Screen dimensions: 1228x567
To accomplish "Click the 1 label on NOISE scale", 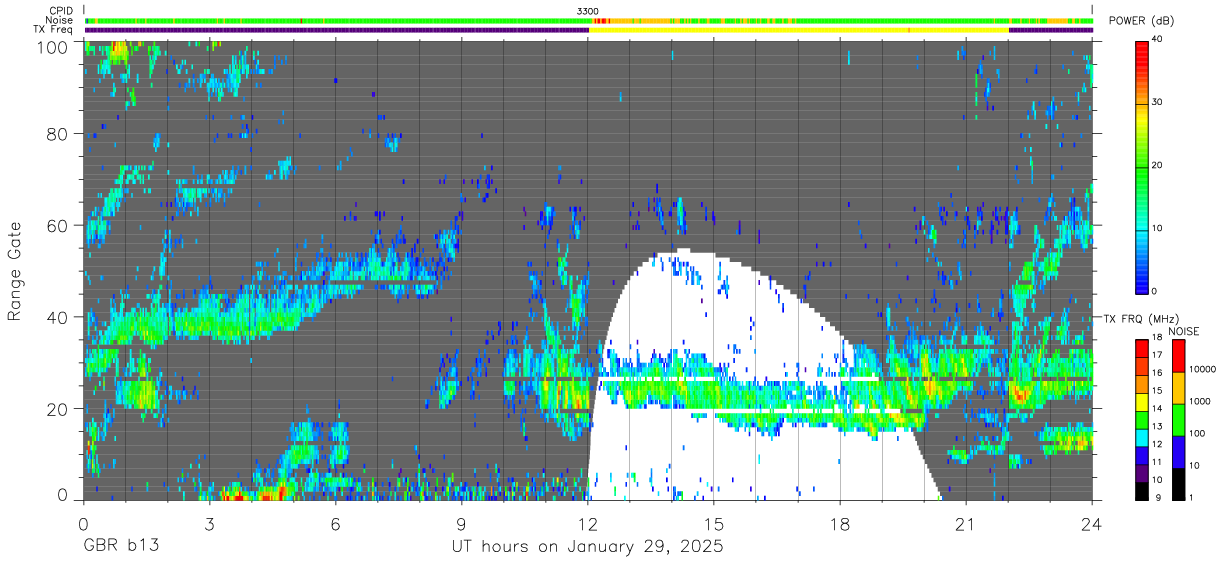I will click(x=1192, y=497).
